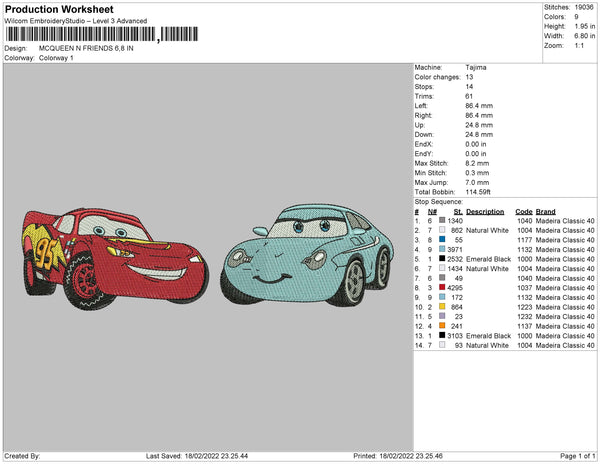The height and width of the screenshot is (464, 600).
Task: Click 'Natural White' in stop row 2
Action: tap(487, 230)
